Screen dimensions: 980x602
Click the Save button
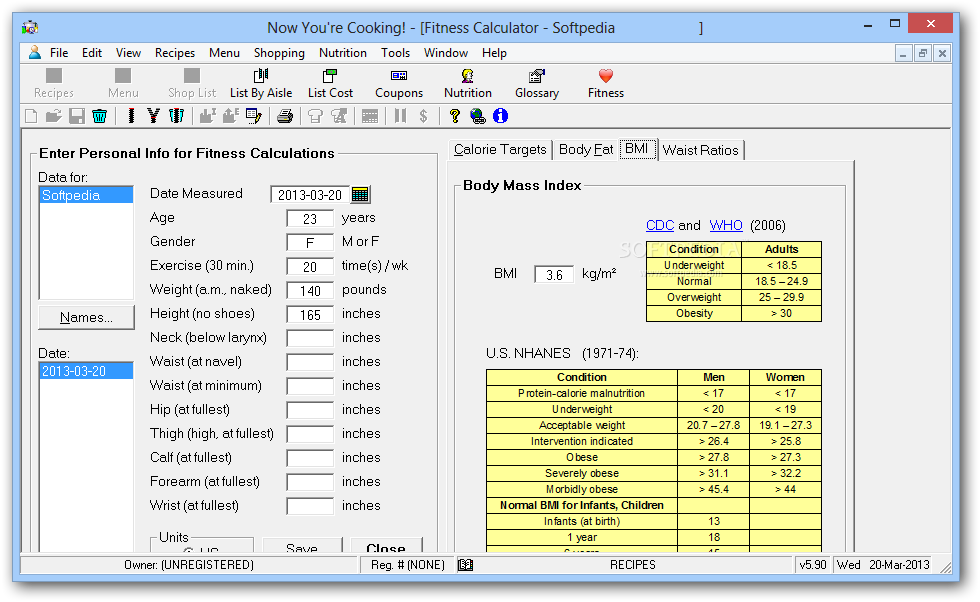pyautogui.click(x=302, y=545)
